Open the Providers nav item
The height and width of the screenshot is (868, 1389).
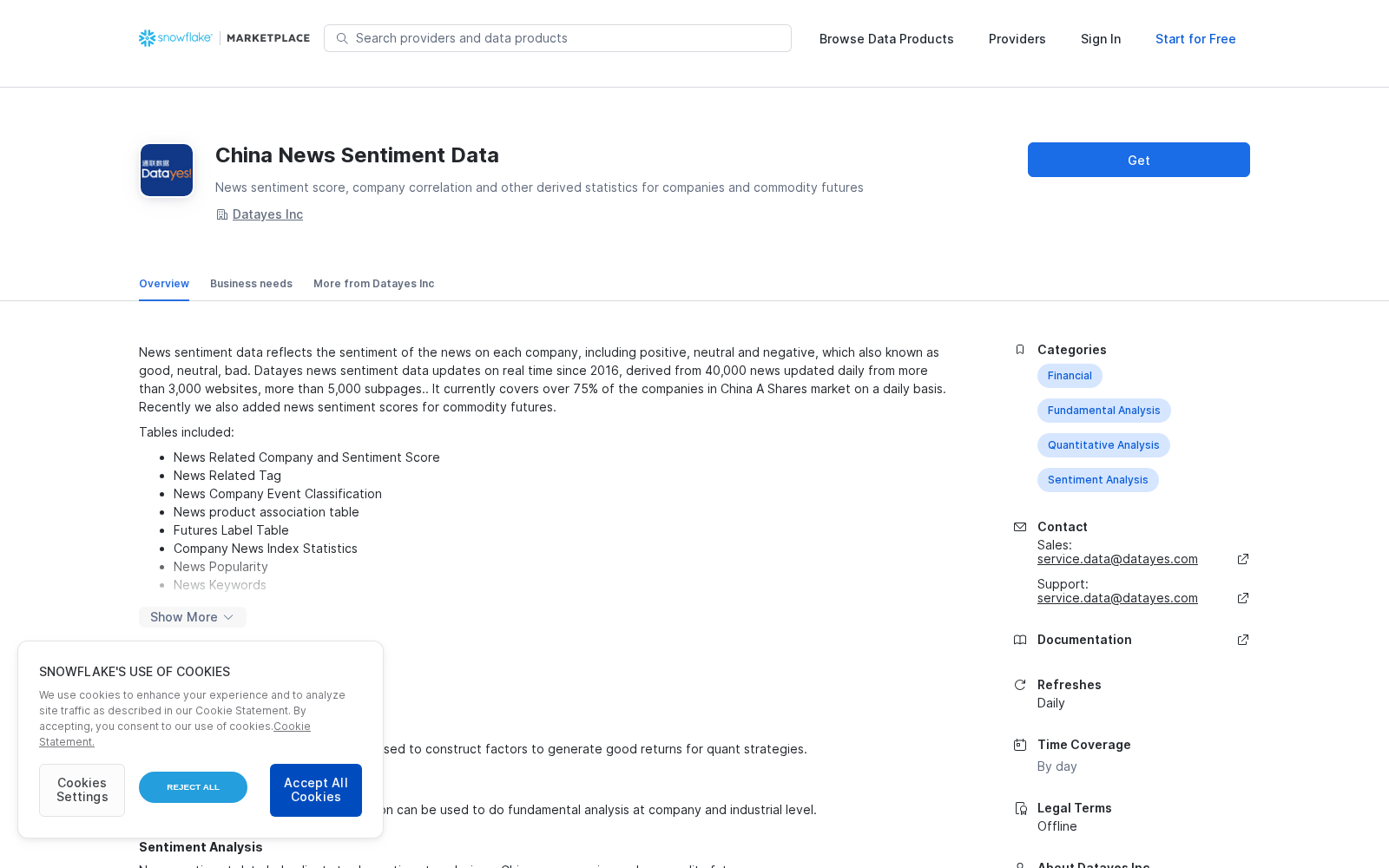[x=1017, y=39]
